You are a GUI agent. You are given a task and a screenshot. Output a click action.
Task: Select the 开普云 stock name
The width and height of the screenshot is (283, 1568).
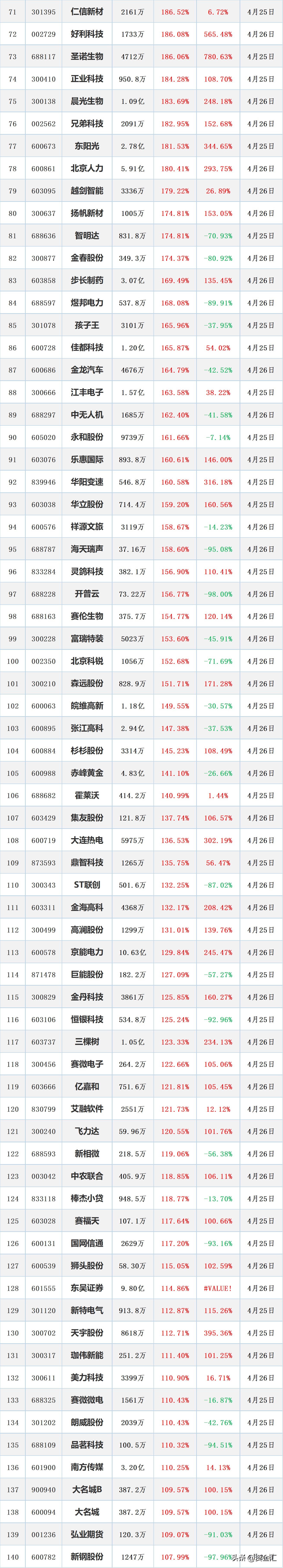click(87, 594)
